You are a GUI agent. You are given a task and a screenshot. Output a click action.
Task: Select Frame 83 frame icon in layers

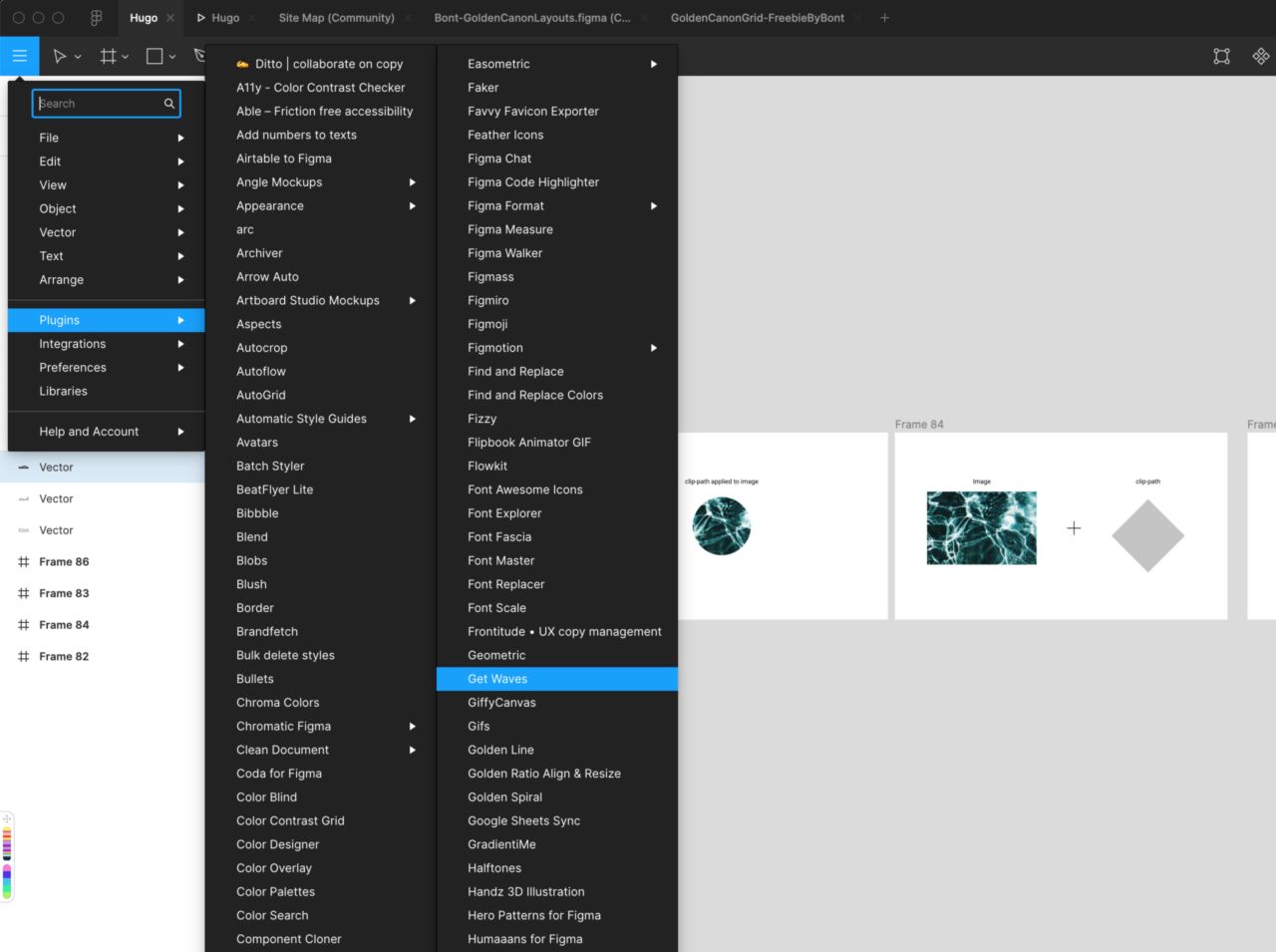(x=23, y=593)
